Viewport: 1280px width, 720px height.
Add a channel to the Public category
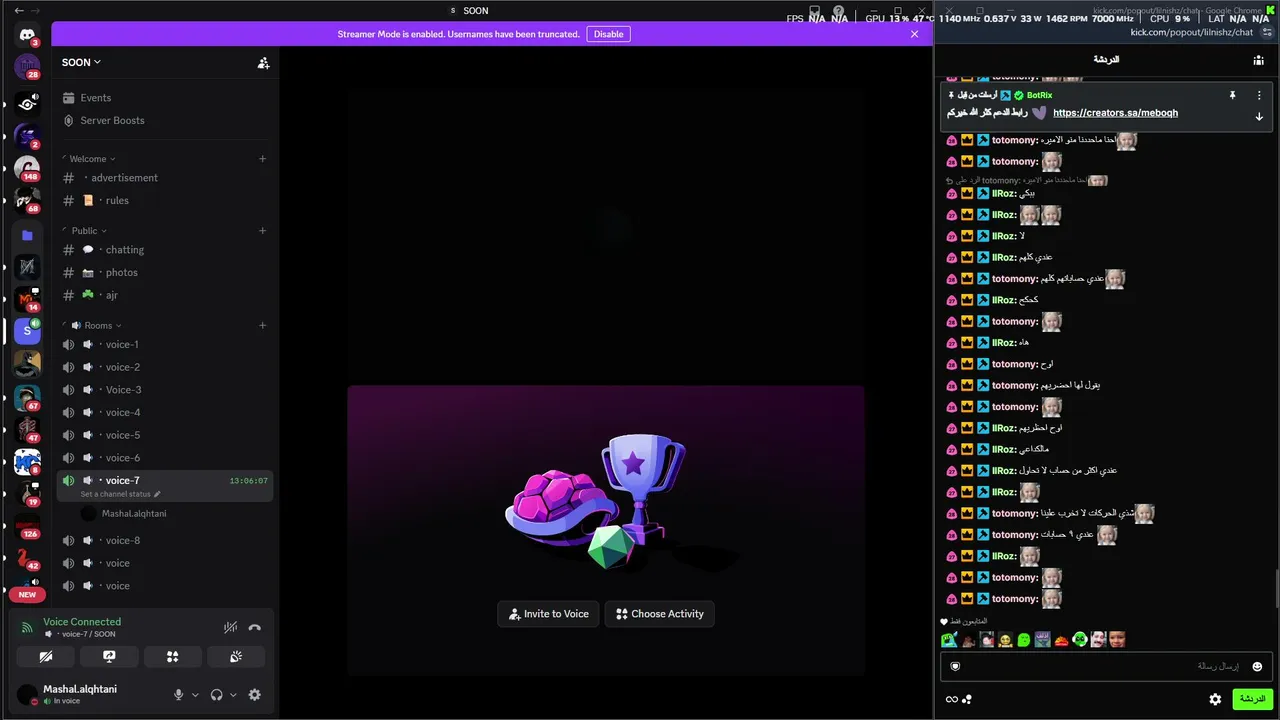[x=262, y=231]
